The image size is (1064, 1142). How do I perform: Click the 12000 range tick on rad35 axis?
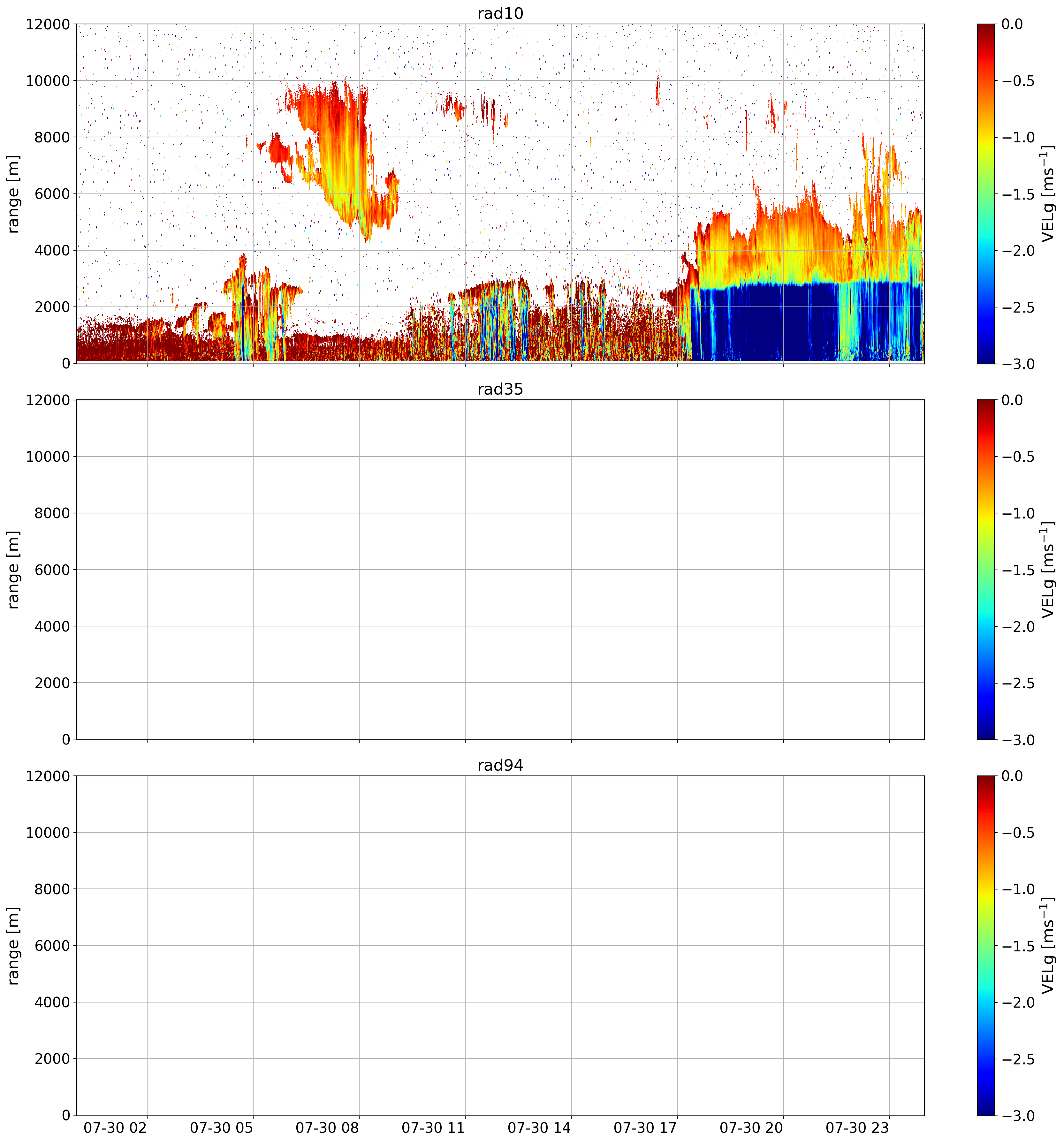[48, 400]
